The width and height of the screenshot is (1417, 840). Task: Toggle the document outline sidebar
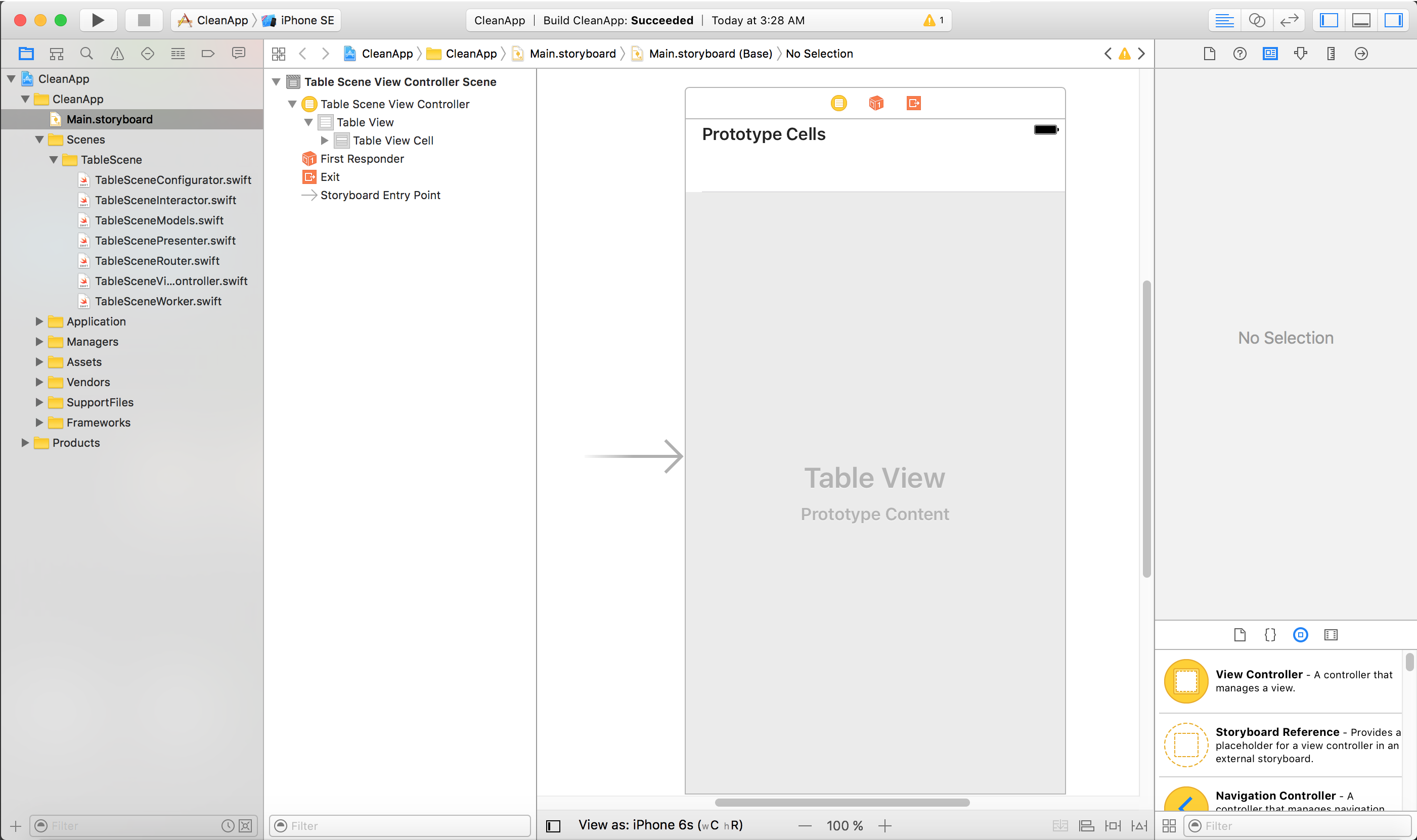coord(553,826)
